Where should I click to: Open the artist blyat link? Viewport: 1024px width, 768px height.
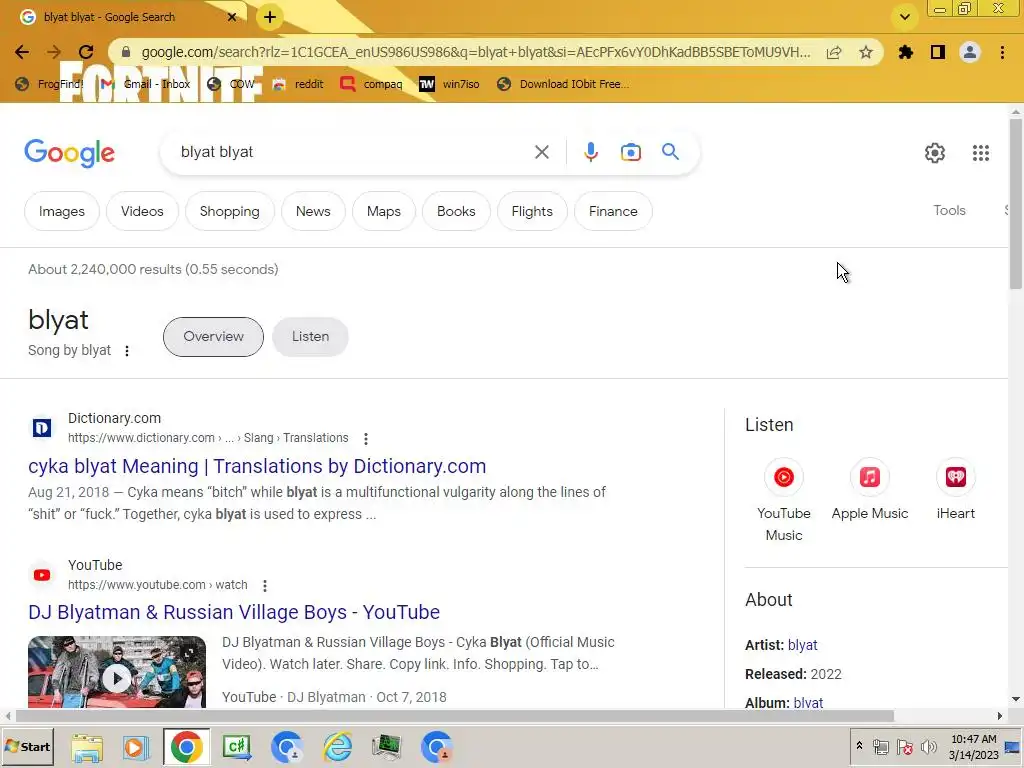click(x=803, y=645)
